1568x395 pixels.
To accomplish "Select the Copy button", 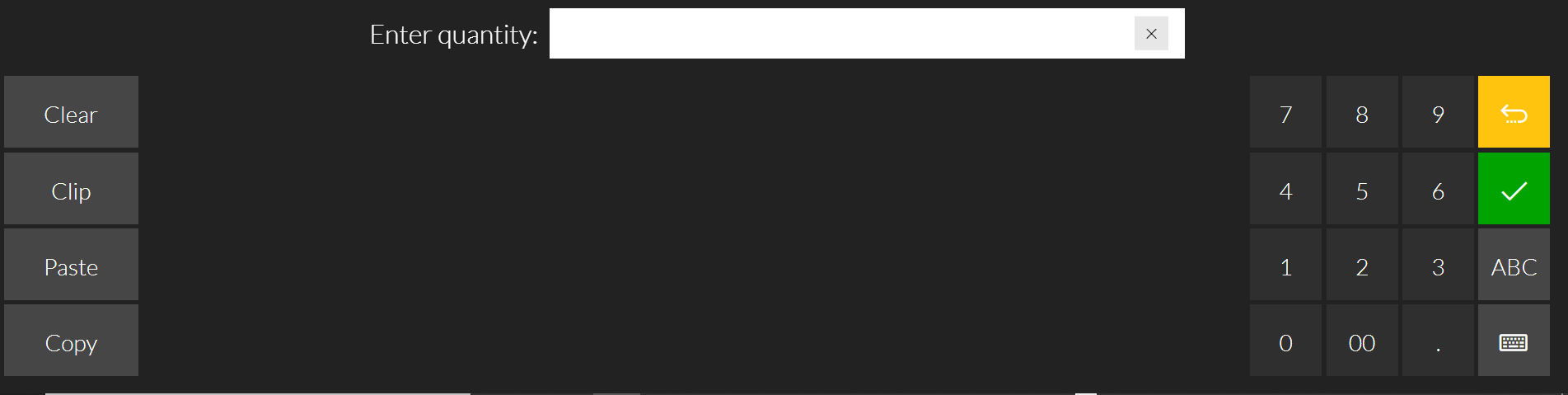I will click(71, 341).
